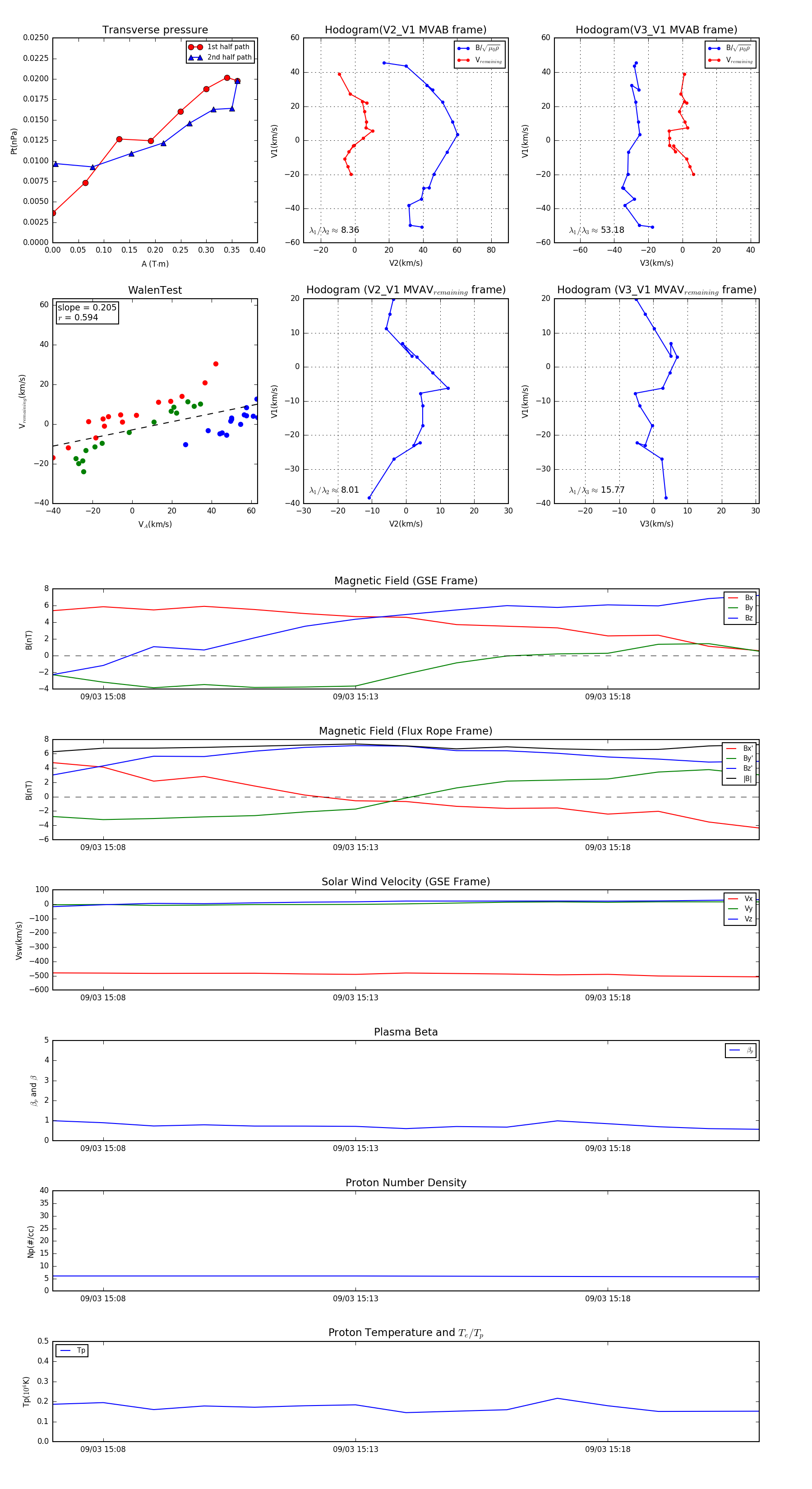Select the 'By' legend entry in GSE panel
812x1489 pixels.
tap(741, 607)
